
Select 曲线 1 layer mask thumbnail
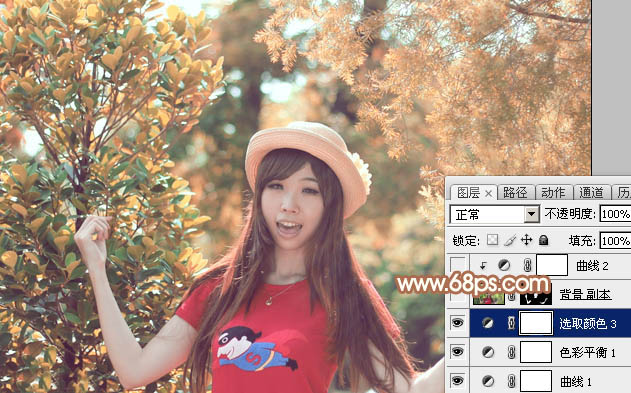[x=536, y=381]
